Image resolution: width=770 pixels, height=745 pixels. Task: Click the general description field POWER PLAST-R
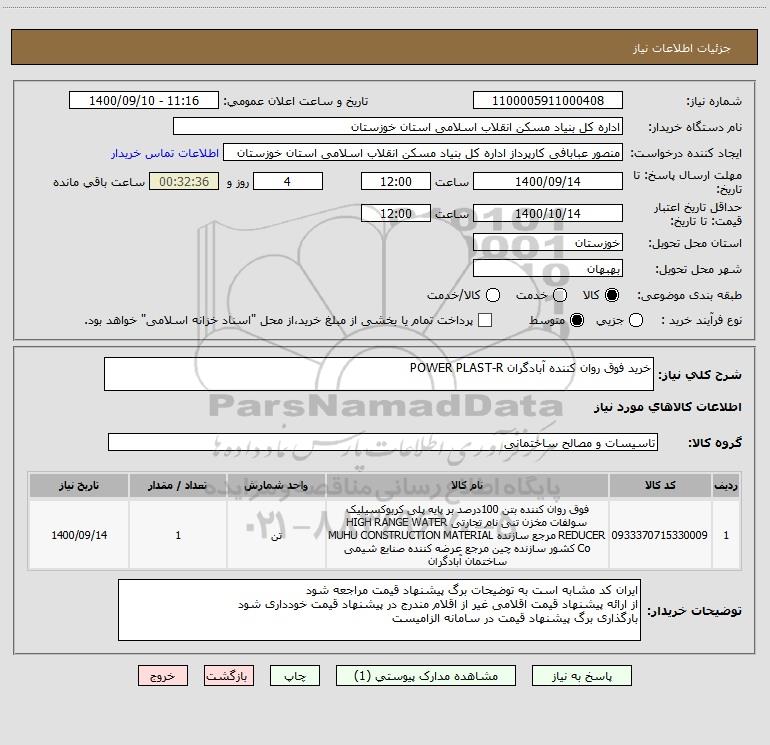(x=379, y=374)
